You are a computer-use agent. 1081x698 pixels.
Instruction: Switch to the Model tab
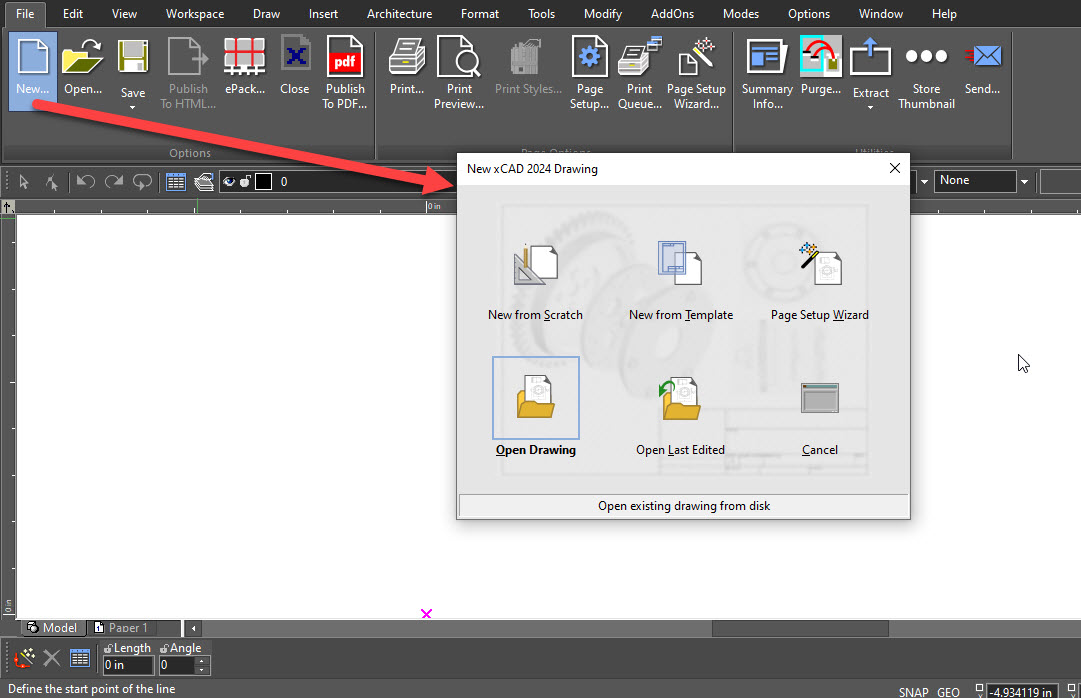point(52,628)
